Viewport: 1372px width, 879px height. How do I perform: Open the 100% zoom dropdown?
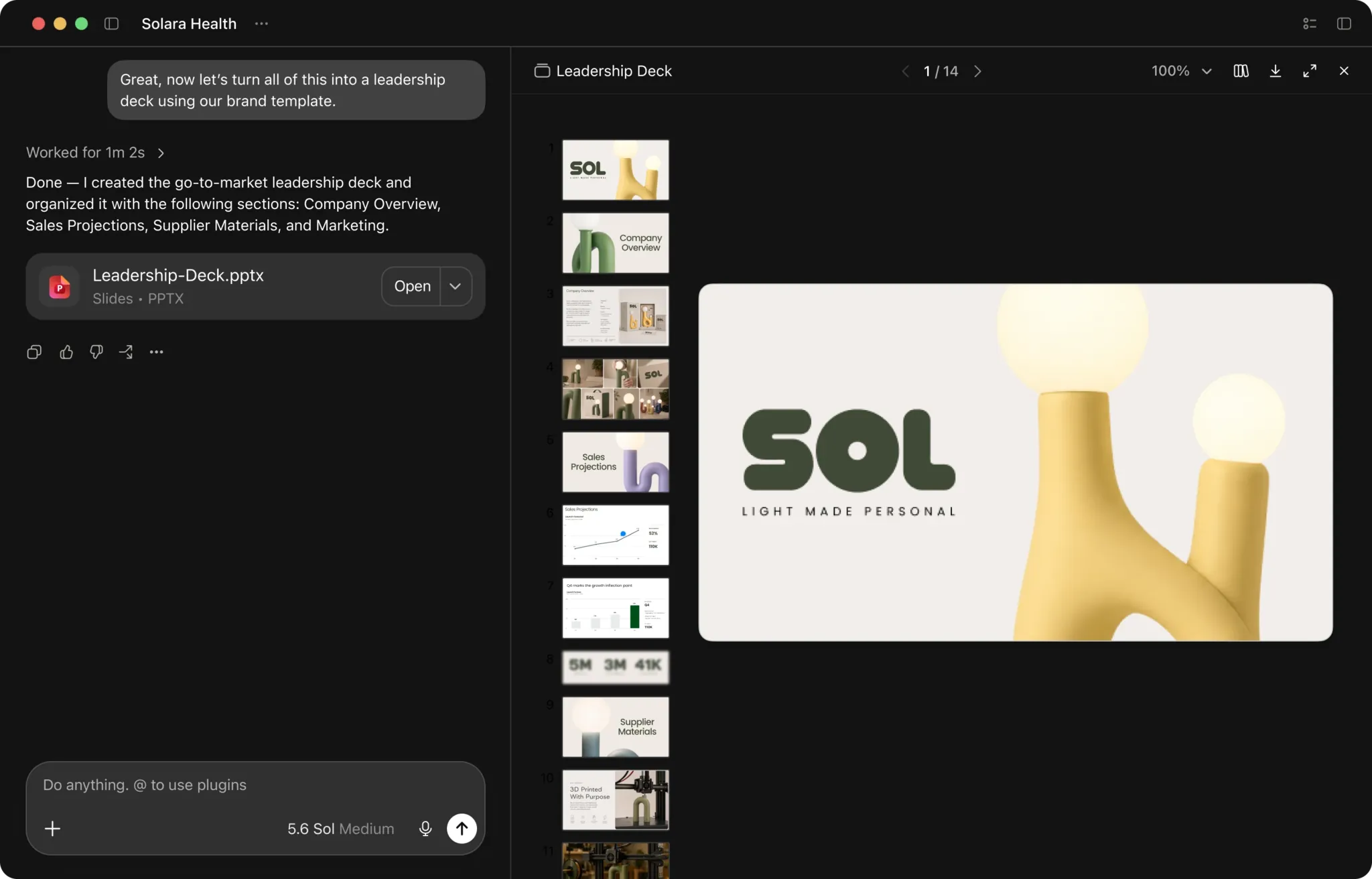(x=1181, y=71)
